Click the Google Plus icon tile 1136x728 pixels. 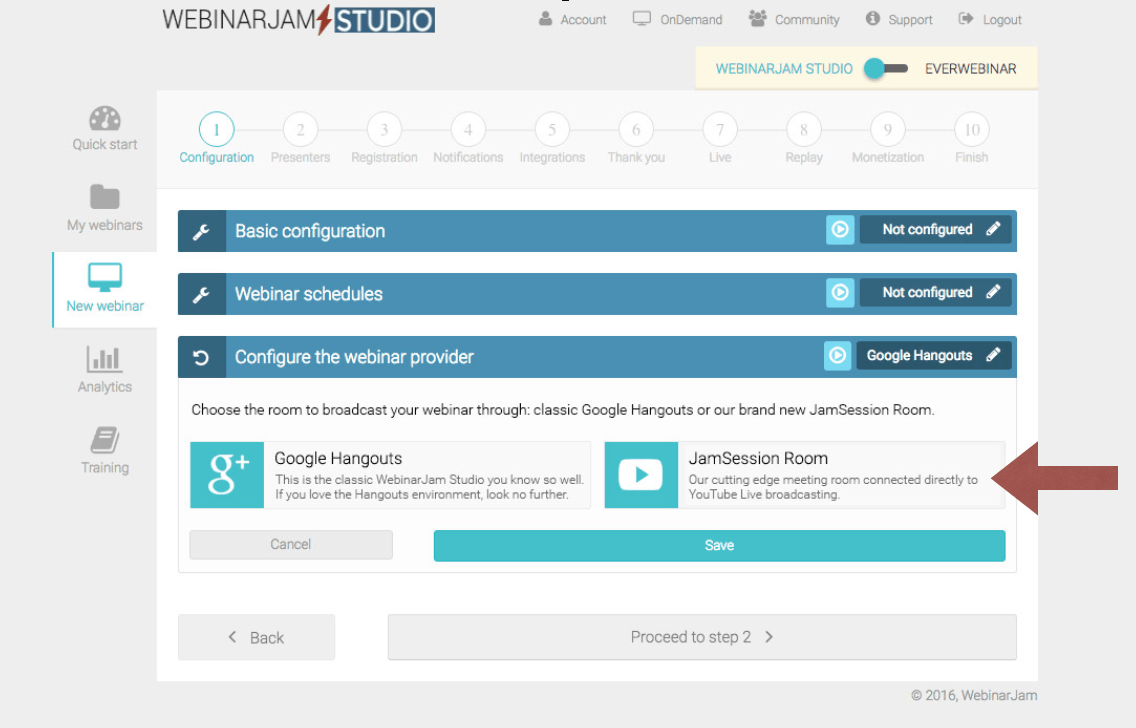coord(227,475)
